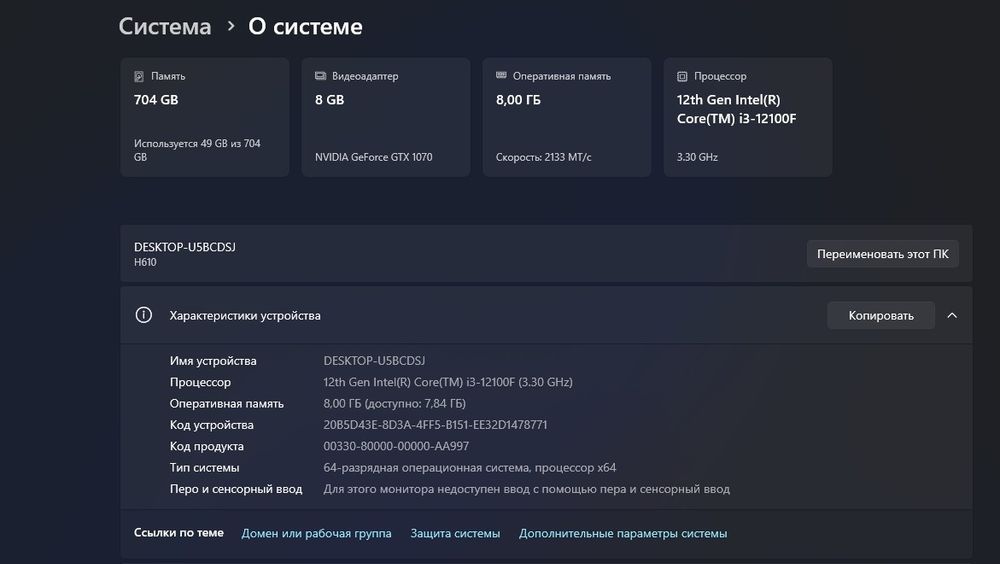Select system type value 64-разрядная операционная система

tap(469, 468)
